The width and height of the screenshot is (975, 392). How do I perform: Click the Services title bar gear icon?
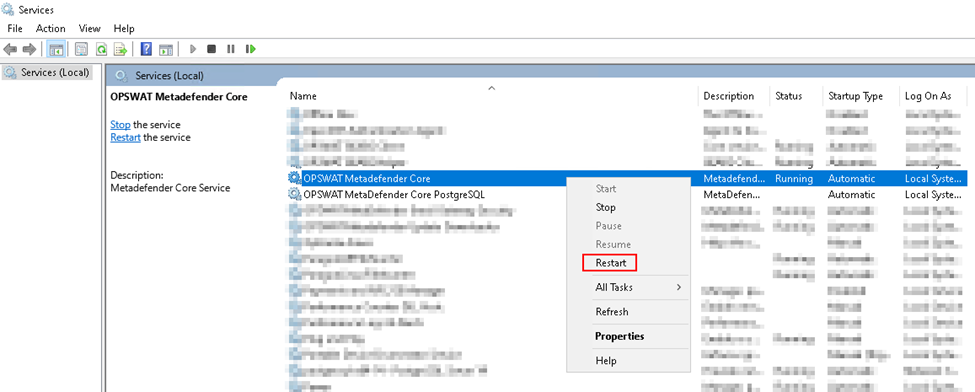(8, 10)
